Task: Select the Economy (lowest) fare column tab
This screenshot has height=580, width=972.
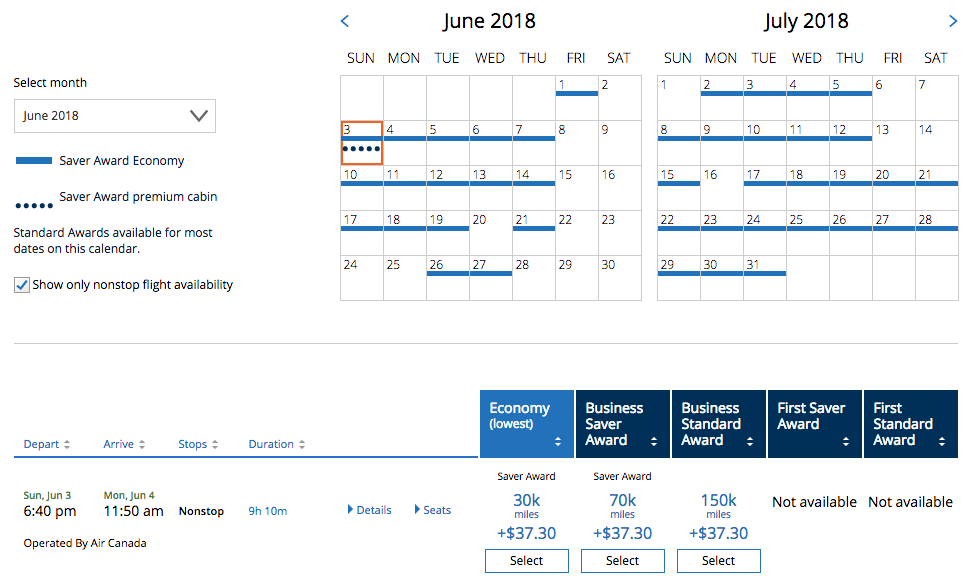Action: (x=526, y=424)
